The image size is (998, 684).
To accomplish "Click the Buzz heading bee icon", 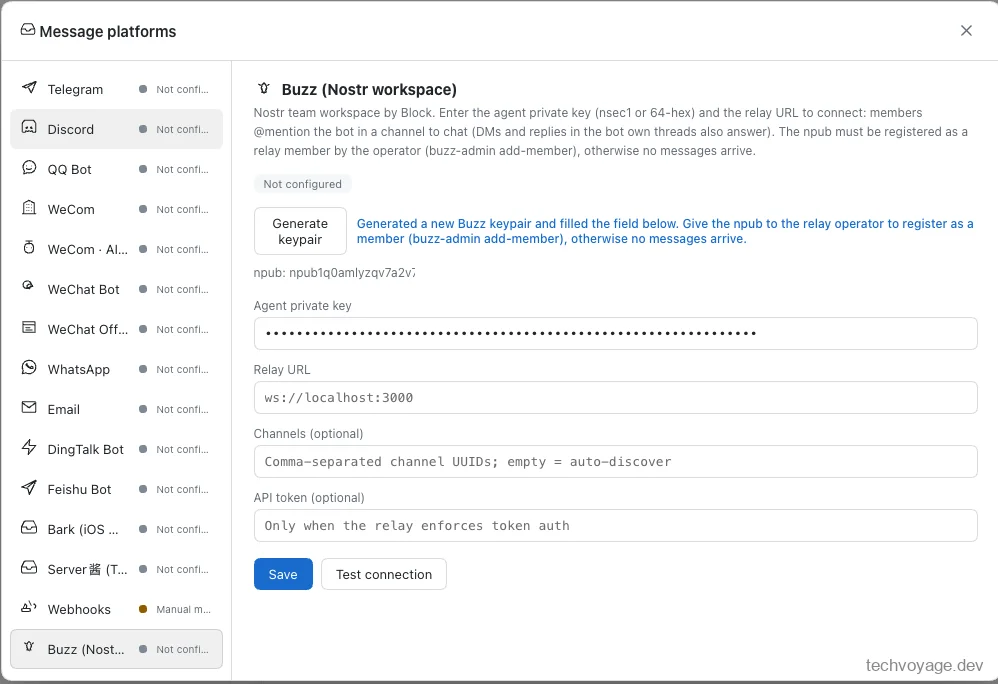I will pyautogui.click(x=264, y=88).
